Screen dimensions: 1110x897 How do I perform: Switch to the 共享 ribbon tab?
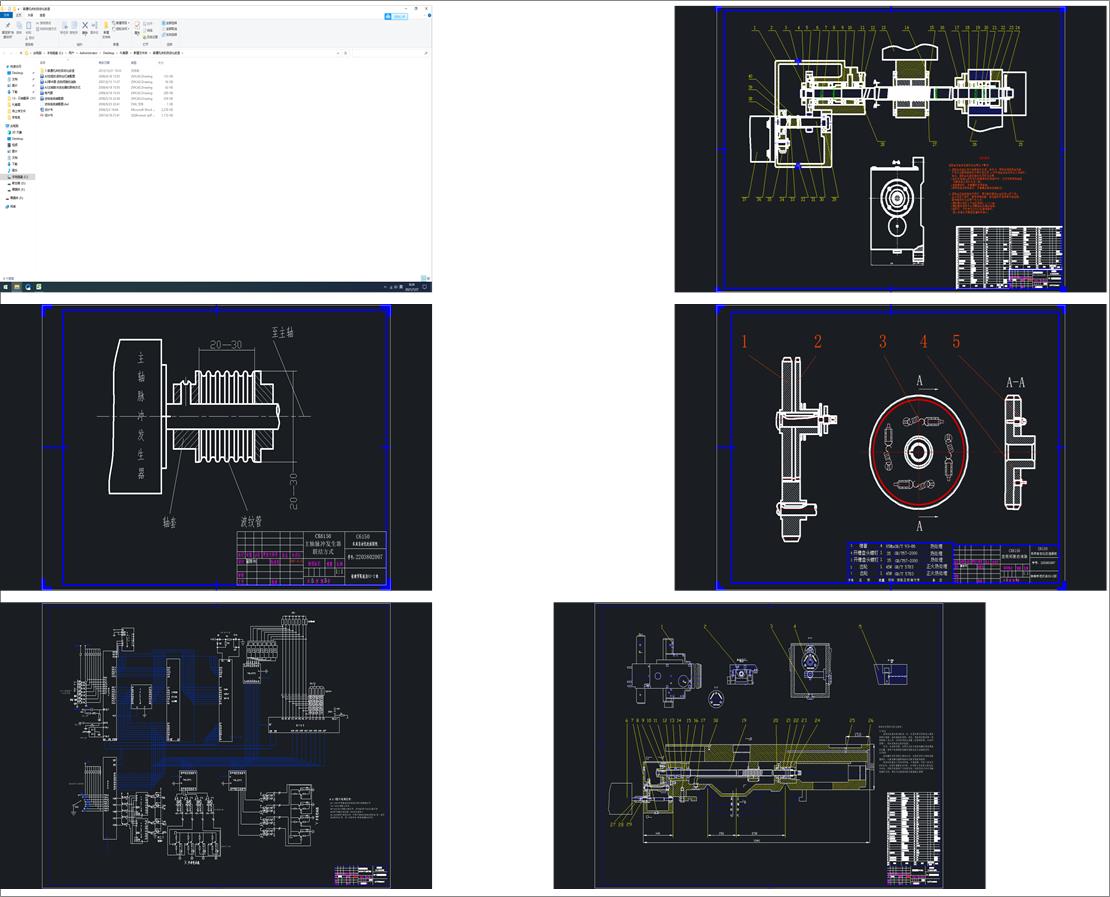click(x=30, y=15)
